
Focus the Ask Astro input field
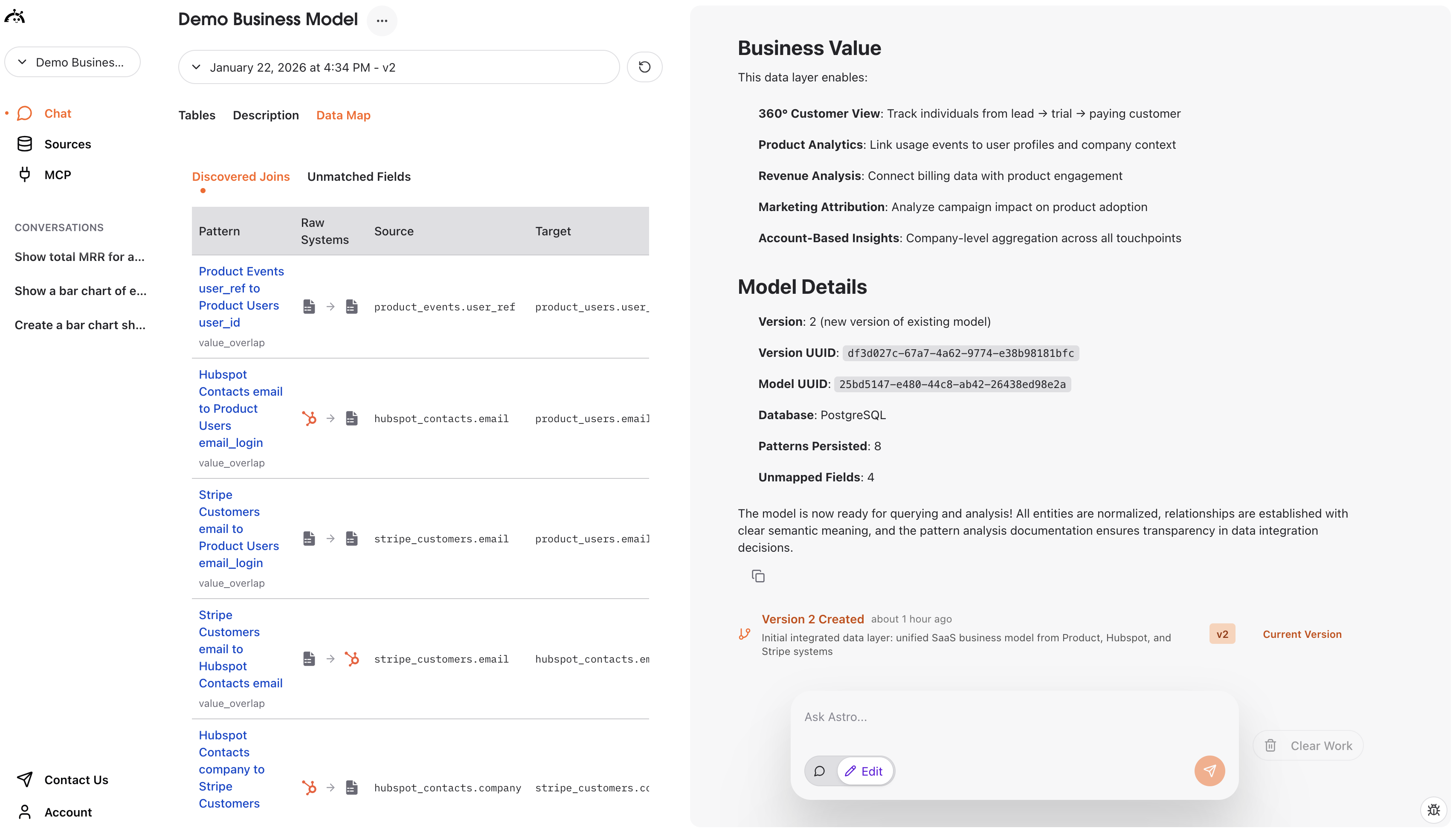click(x=1014, y=717)
